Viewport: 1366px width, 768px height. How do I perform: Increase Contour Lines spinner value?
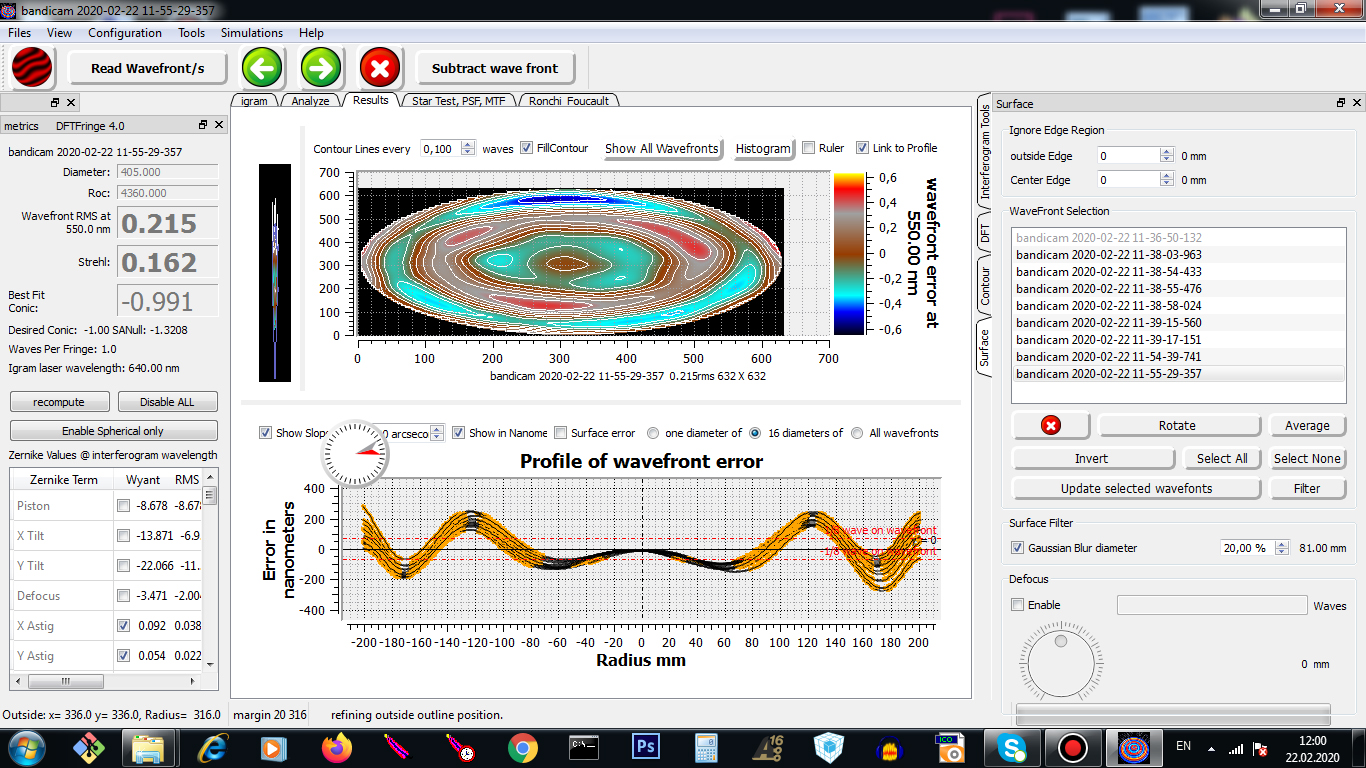pos(468,144)
